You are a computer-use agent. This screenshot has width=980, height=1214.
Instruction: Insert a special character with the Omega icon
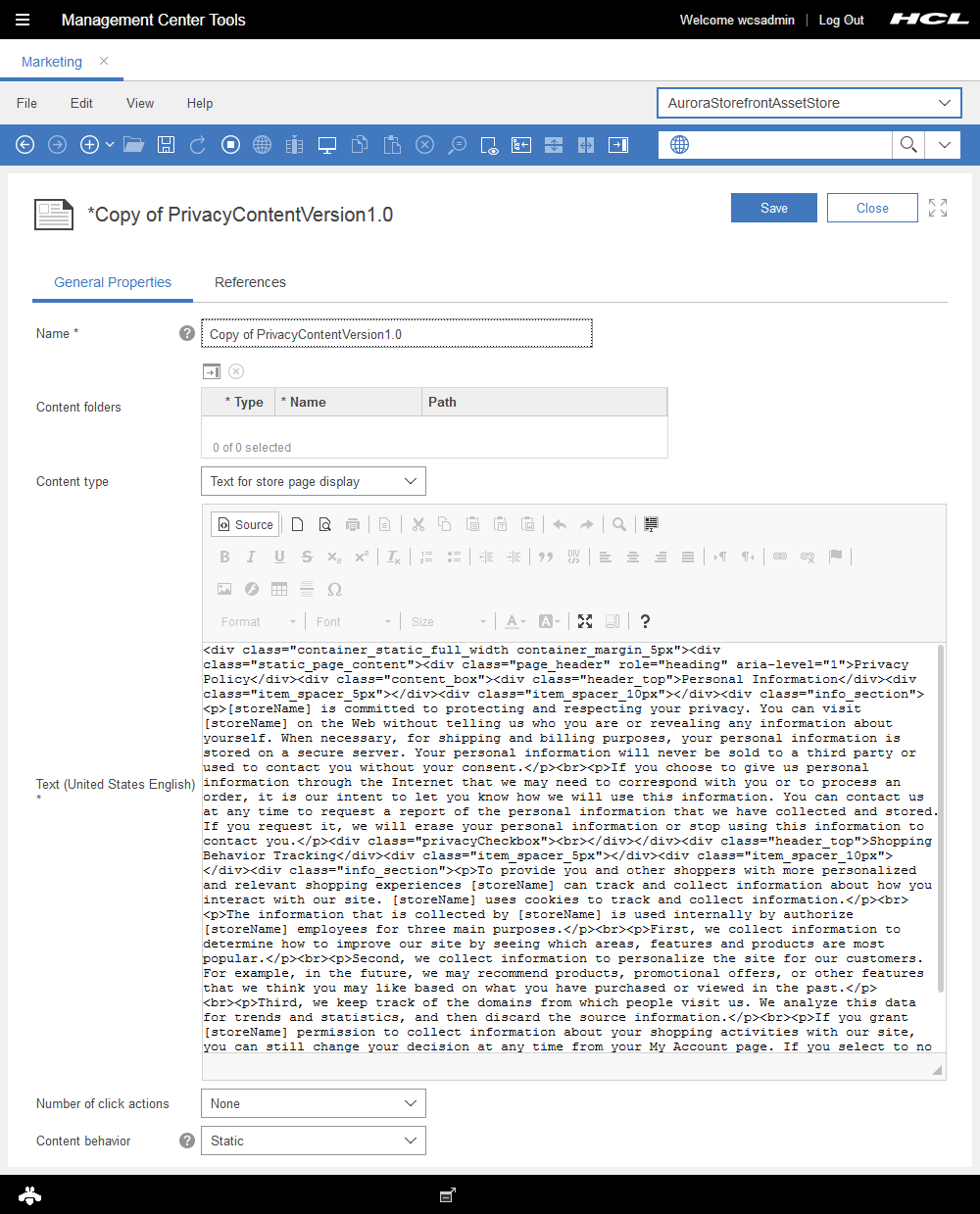pyautogui.click(x=334, y=589)
